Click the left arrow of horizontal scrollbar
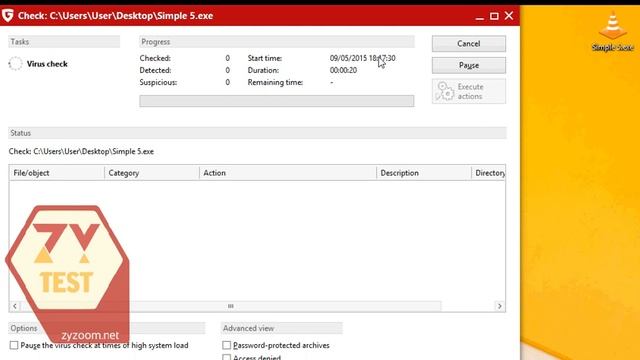The width and height of the screenshot is (640, 360). pyautogui.click(x=15, y=306)
